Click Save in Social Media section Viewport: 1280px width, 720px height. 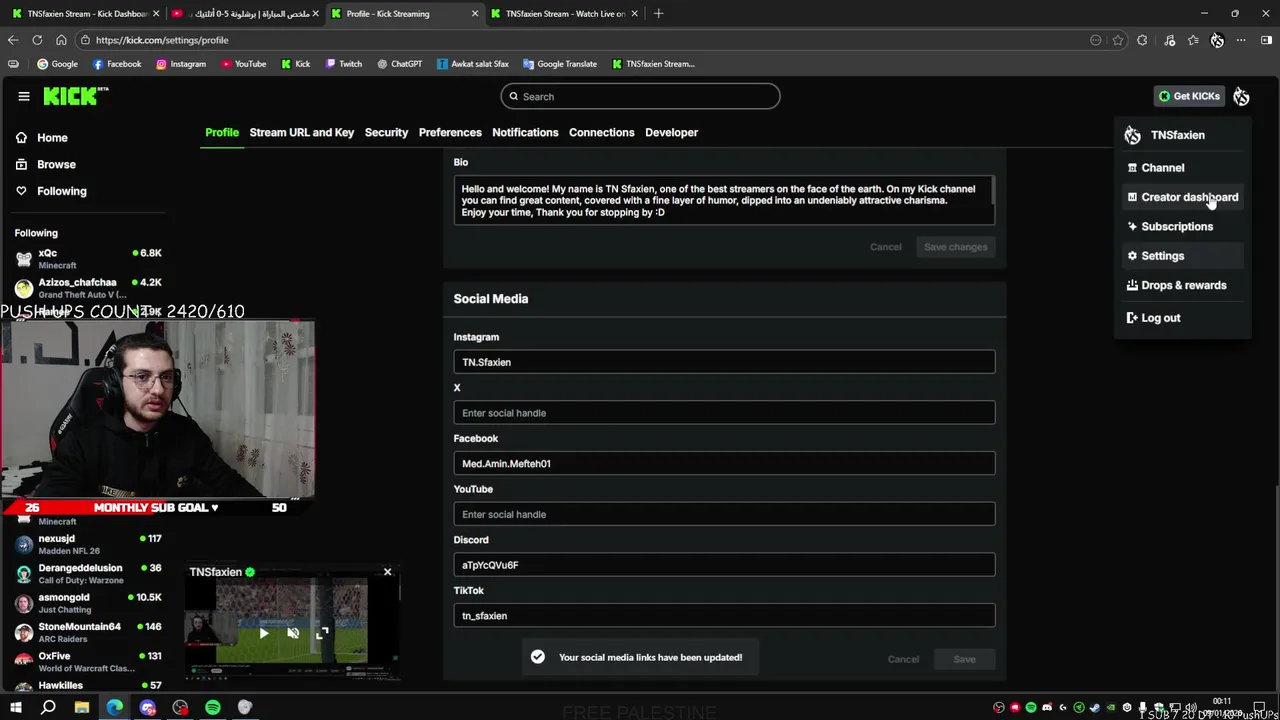click(964, 659)
